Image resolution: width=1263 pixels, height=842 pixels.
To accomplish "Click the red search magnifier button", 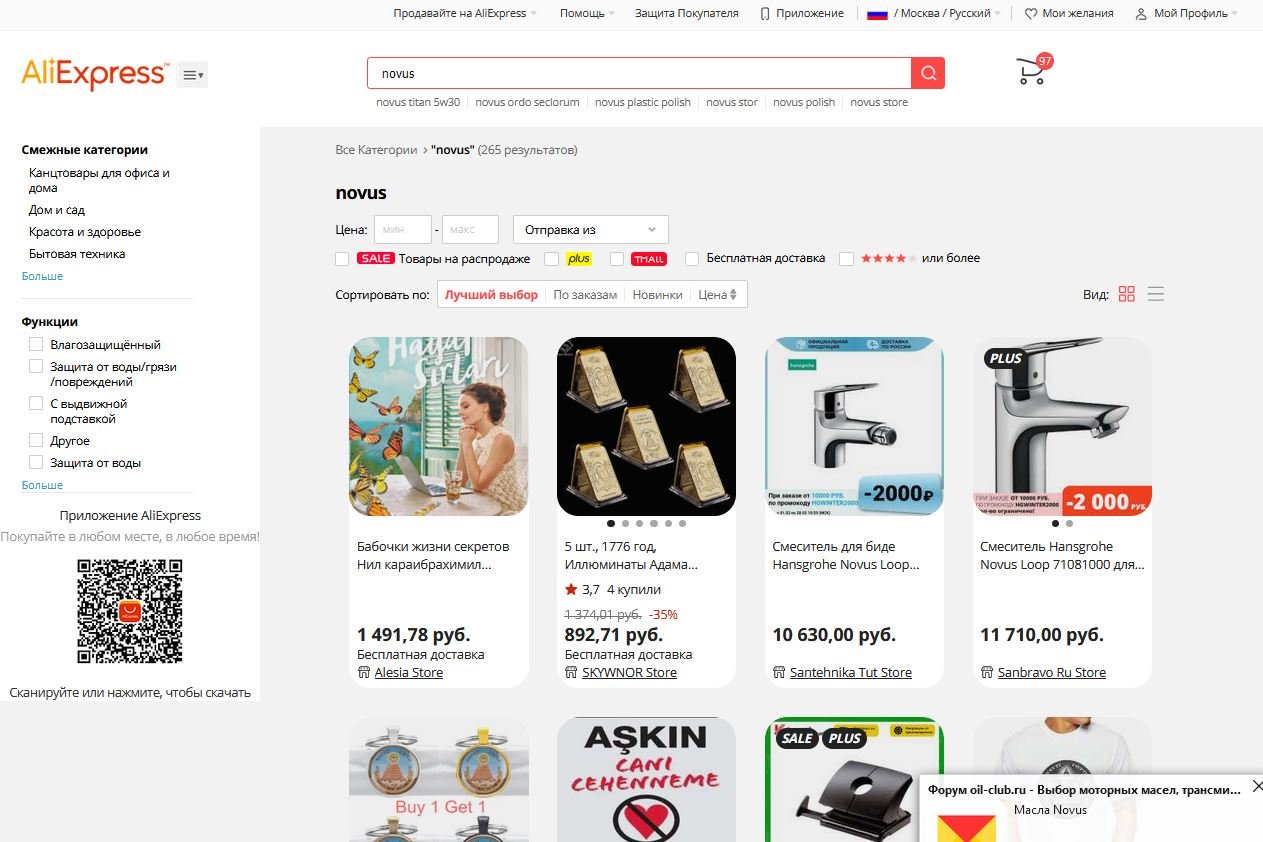I will pos(928,73).
